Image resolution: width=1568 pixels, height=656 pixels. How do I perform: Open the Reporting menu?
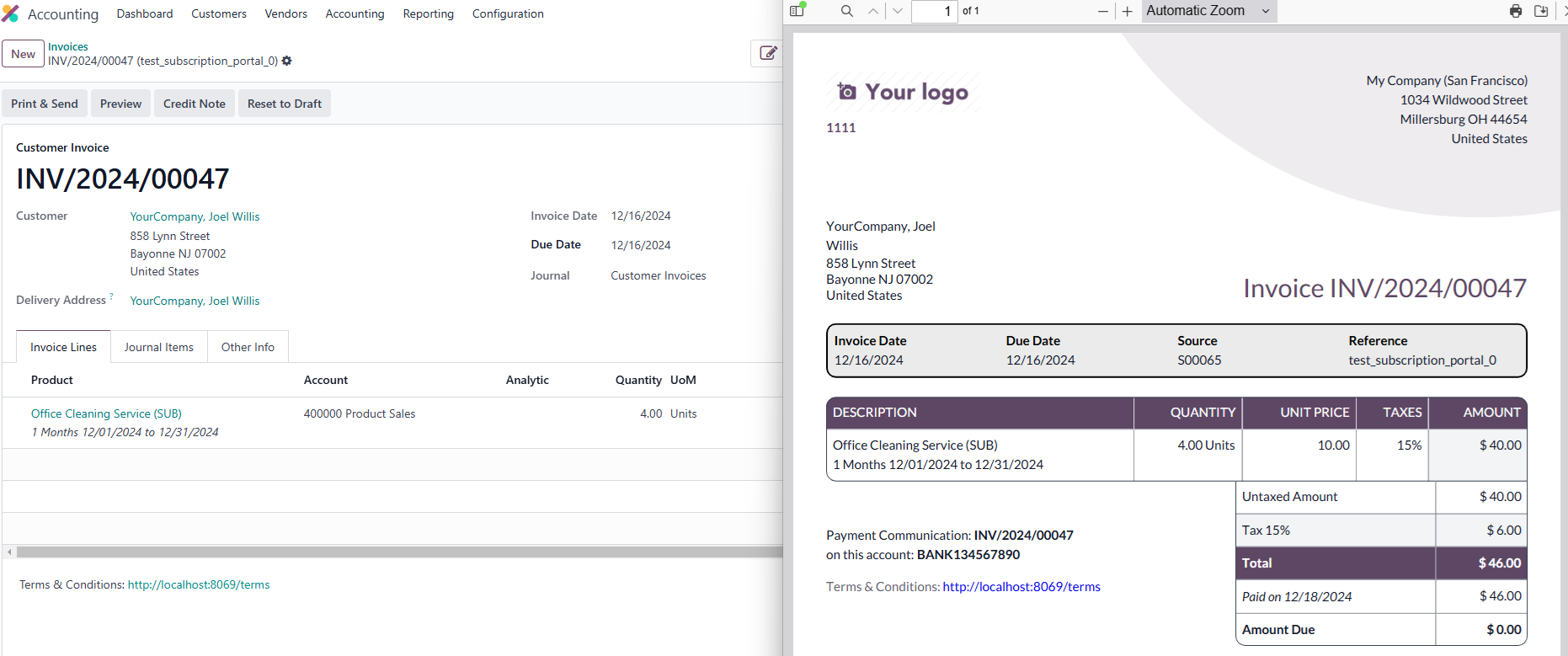428,13
